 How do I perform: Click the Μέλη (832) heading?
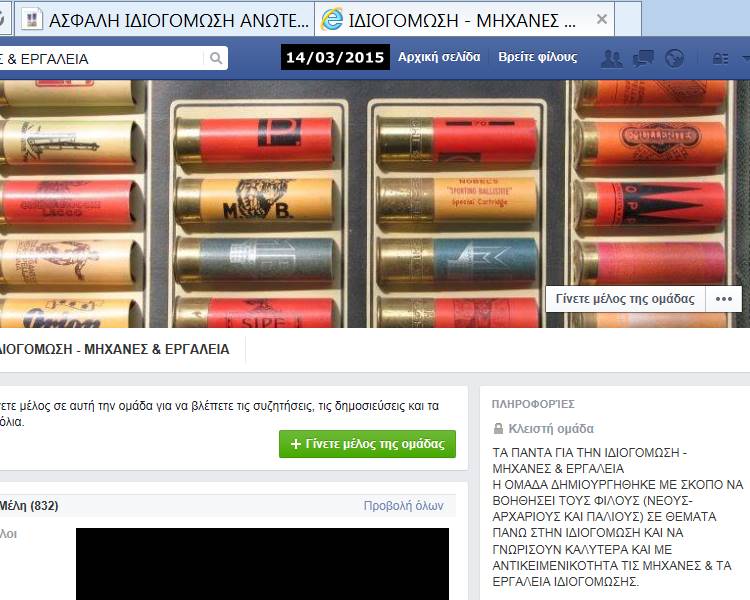tap(29, 506)
